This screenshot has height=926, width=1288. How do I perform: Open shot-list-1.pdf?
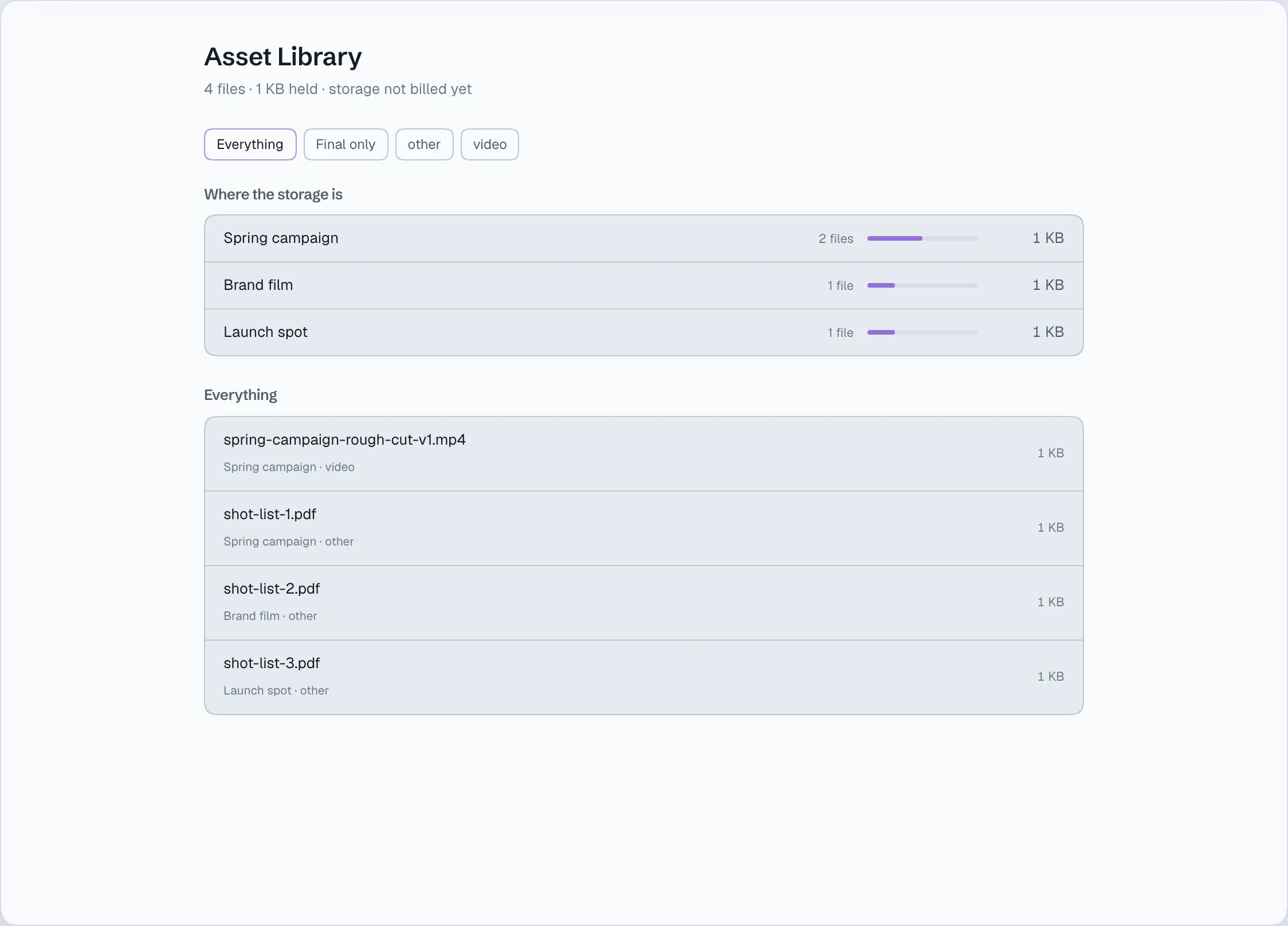coord(643,528)
